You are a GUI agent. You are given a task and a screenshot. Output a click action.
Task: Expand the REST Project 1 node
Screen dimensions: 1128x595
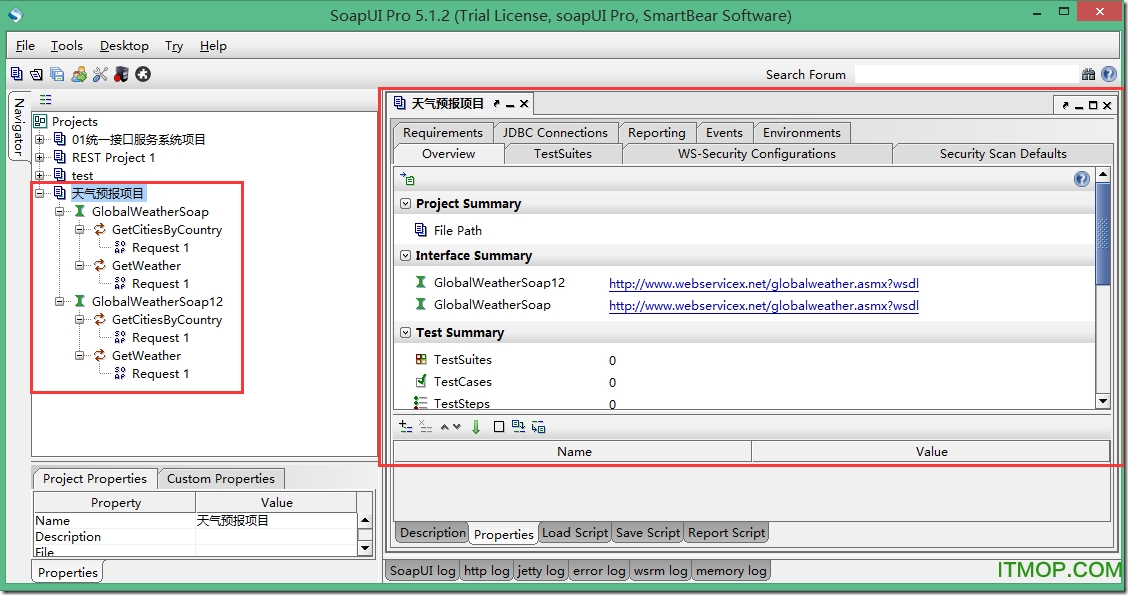[x=40, y=157]
